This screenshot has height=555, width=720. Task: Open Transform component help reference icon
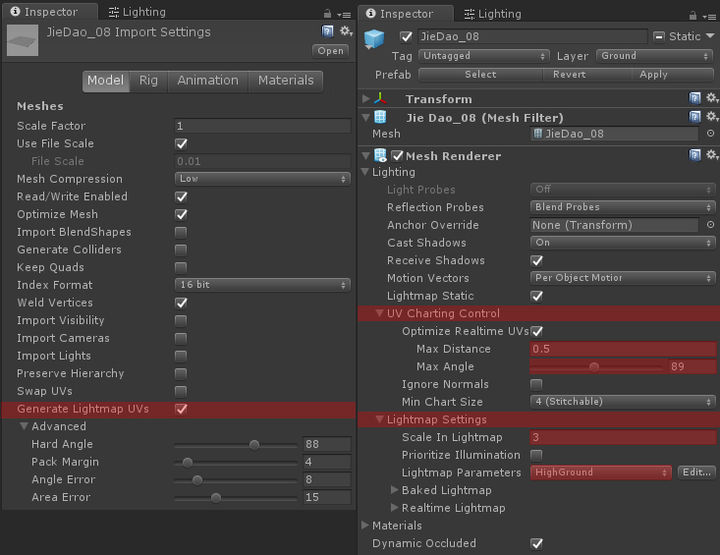pos(695,99)
